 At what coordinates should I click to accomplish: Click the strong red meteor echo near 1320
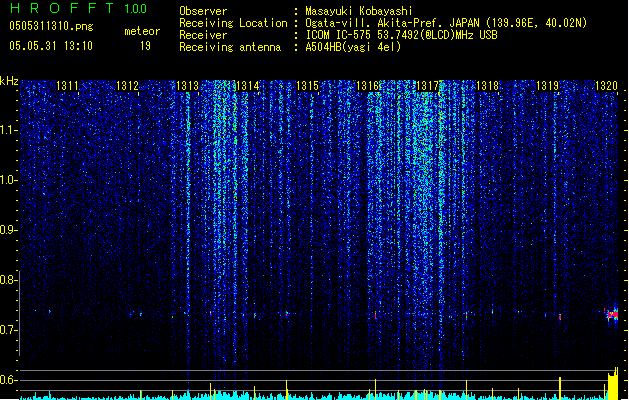612,315
